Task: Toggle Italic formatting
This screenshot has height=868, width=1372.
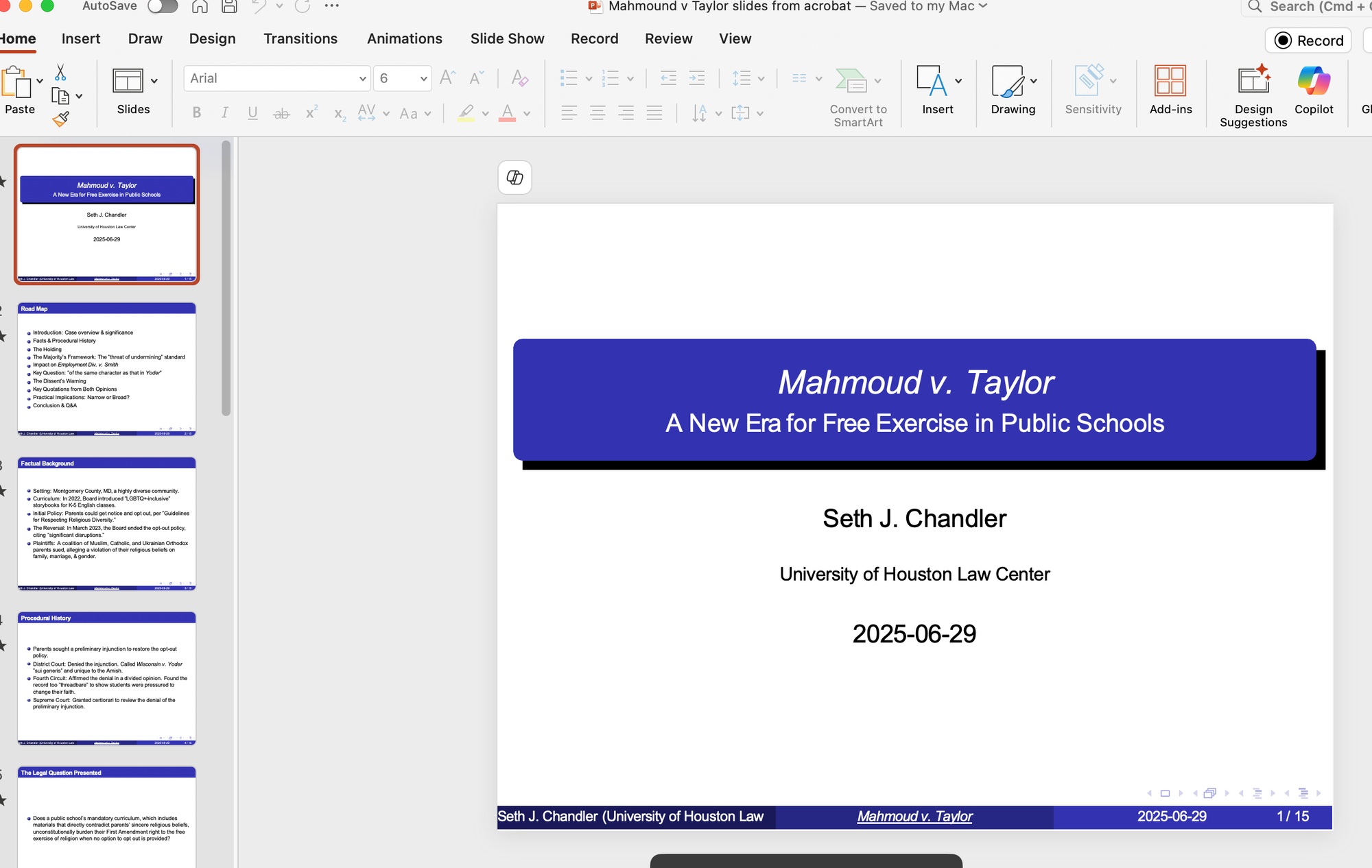Action: pos(224,113)
